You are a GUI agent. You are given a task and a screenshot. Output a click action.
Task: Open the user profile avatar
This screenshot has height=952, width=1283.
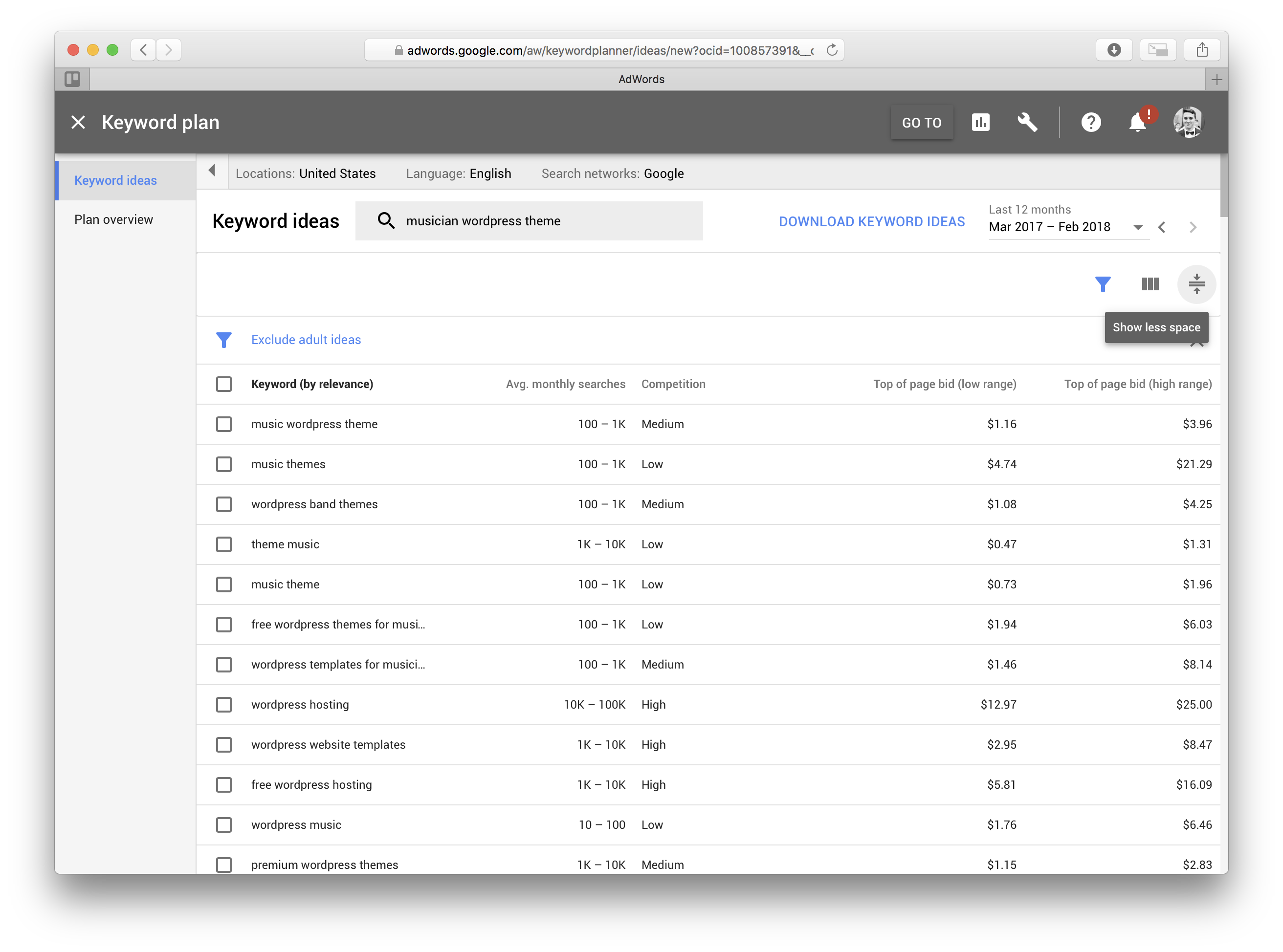(x=1188, y=122)
